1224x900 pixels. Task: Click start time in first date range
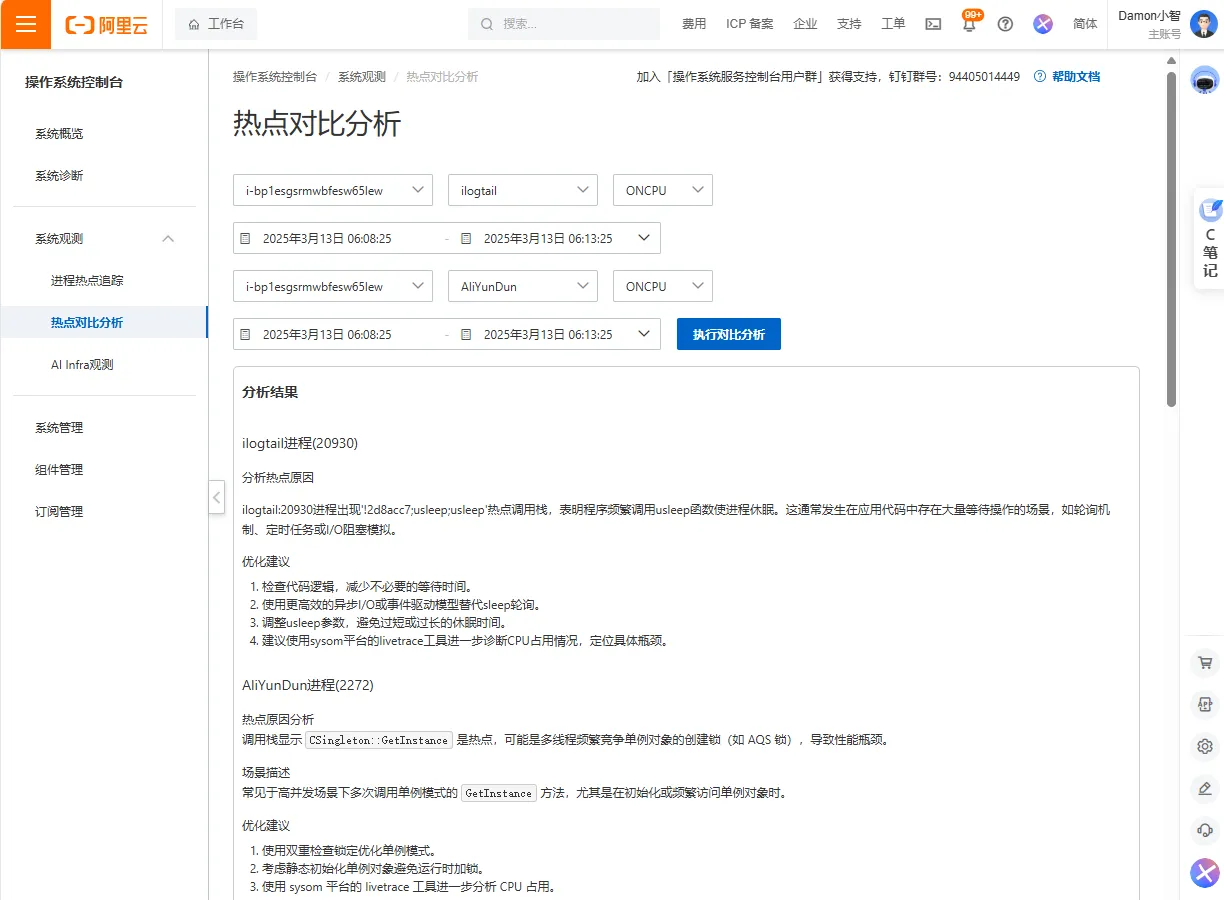[x=327, y=239]
